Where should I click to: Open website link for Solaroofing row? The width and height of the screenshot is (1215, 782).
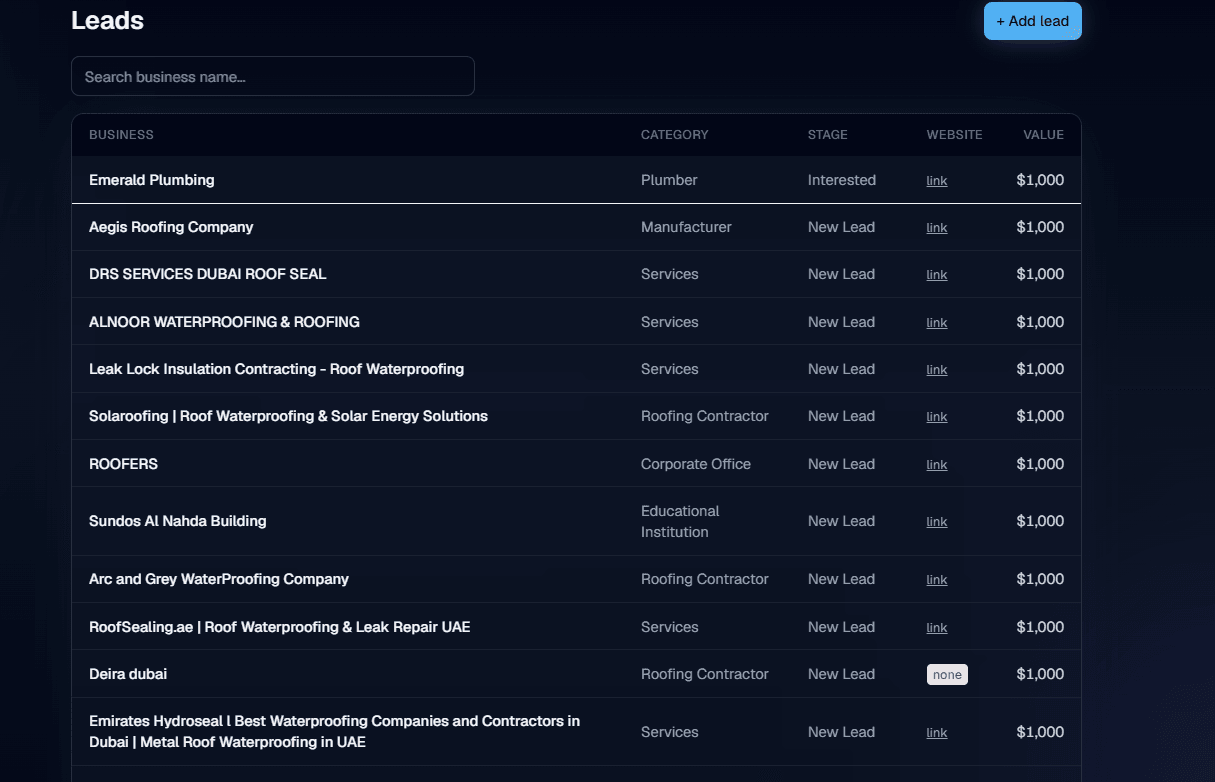click(937, 417)
